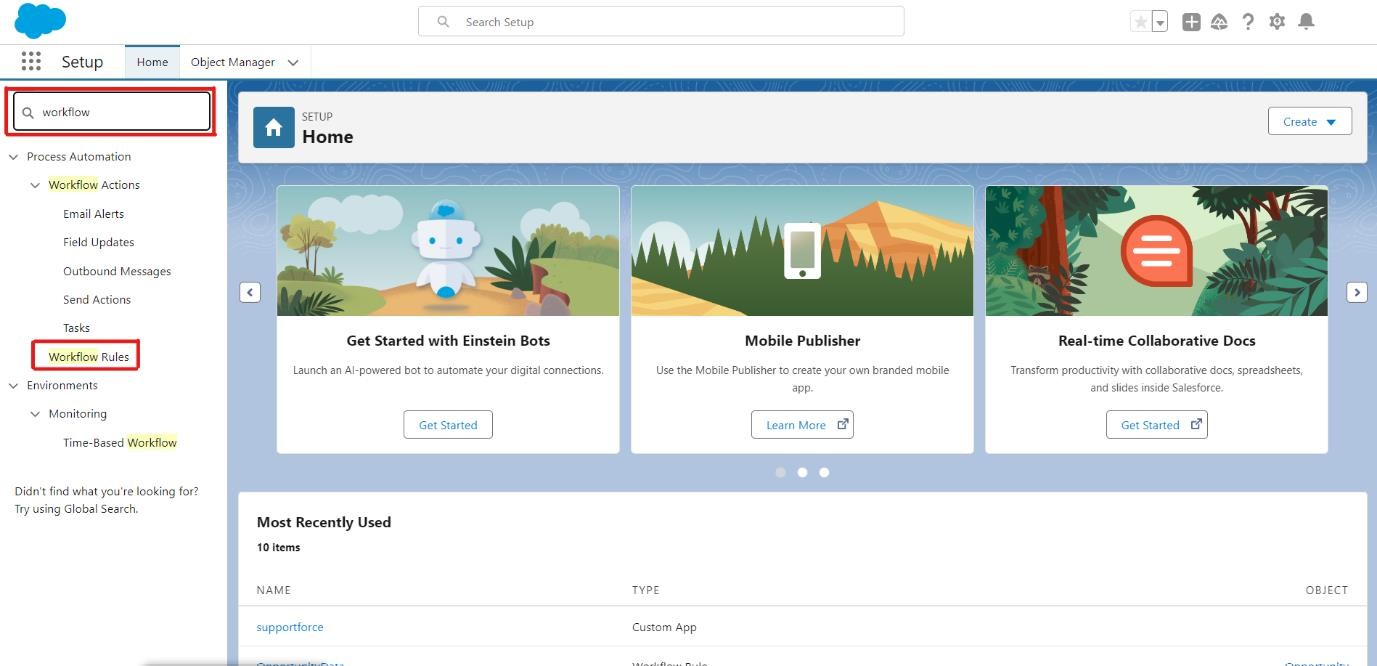Open the Global Actions plus icon
This screenshot has width=1377, height=666.
1190,22
